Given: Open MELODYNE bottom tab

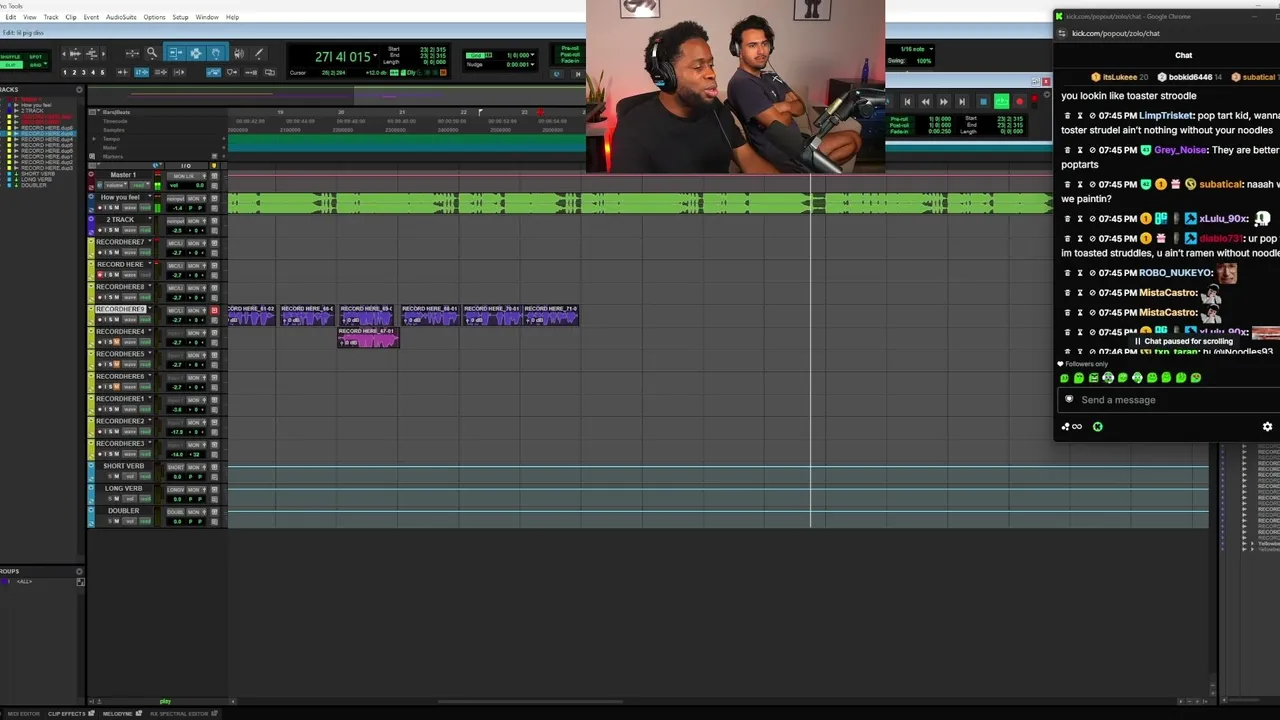Looking at the screenshot, I should coord(121,713).
